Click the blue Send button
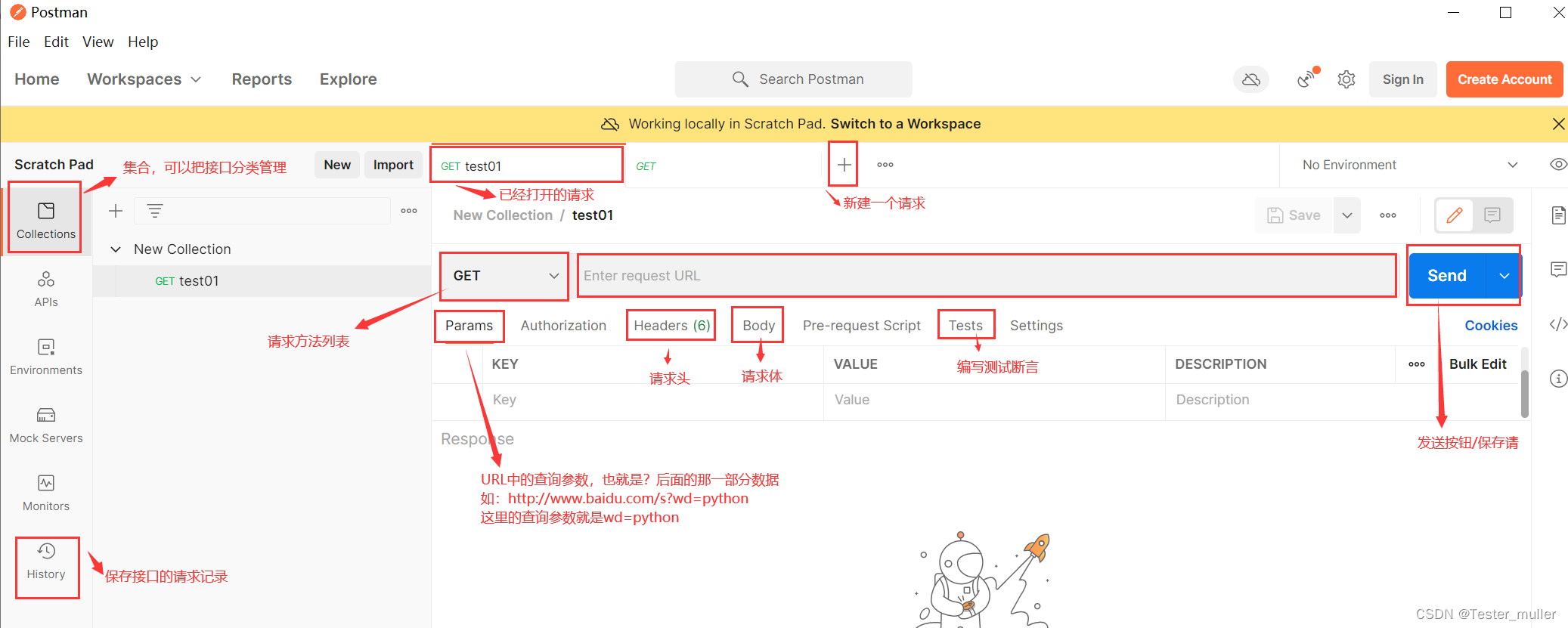The width and height of the screenshot is (1568, 628). (x=1447, y=276)
